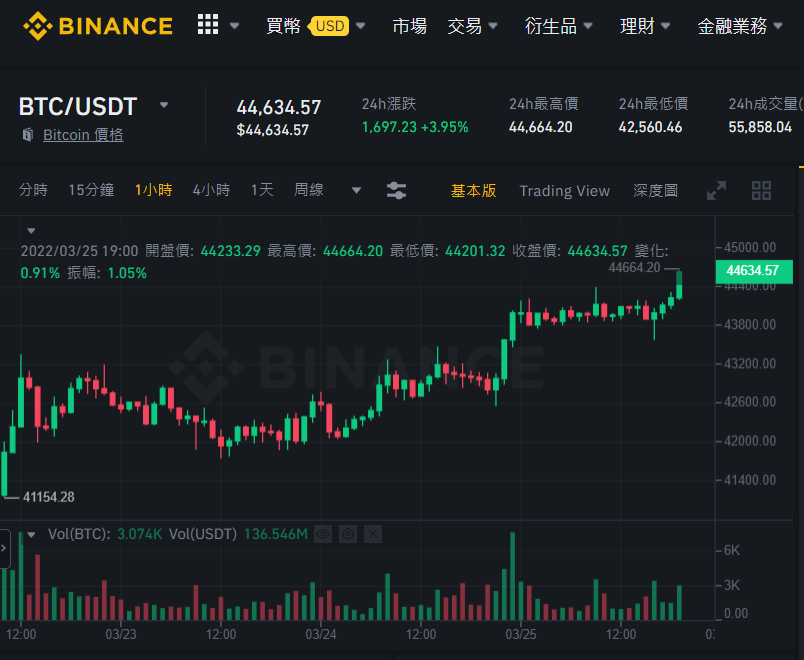Click the 開盤價 value 44233.29 in legend
This screenshot has height=660, width=804.
(x=230, y=251)
